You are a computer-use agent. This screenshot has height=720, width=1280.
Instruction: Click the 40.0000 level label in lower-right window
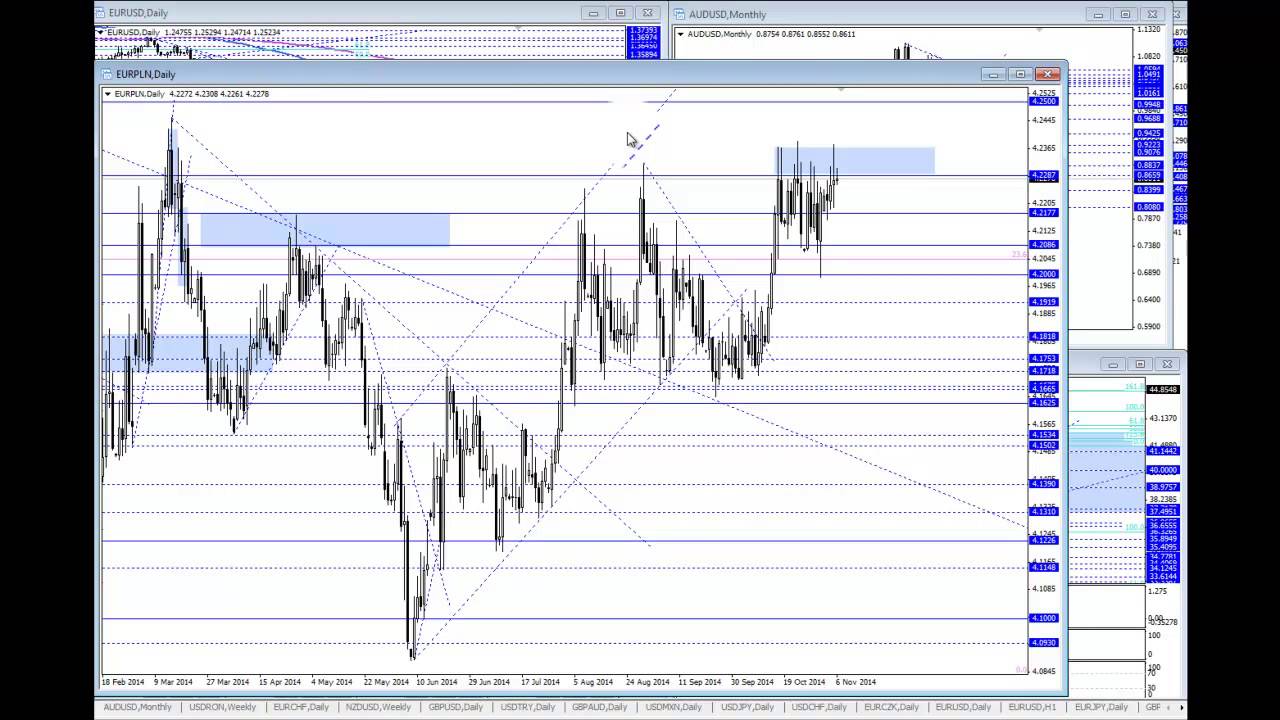point(1163,470)
